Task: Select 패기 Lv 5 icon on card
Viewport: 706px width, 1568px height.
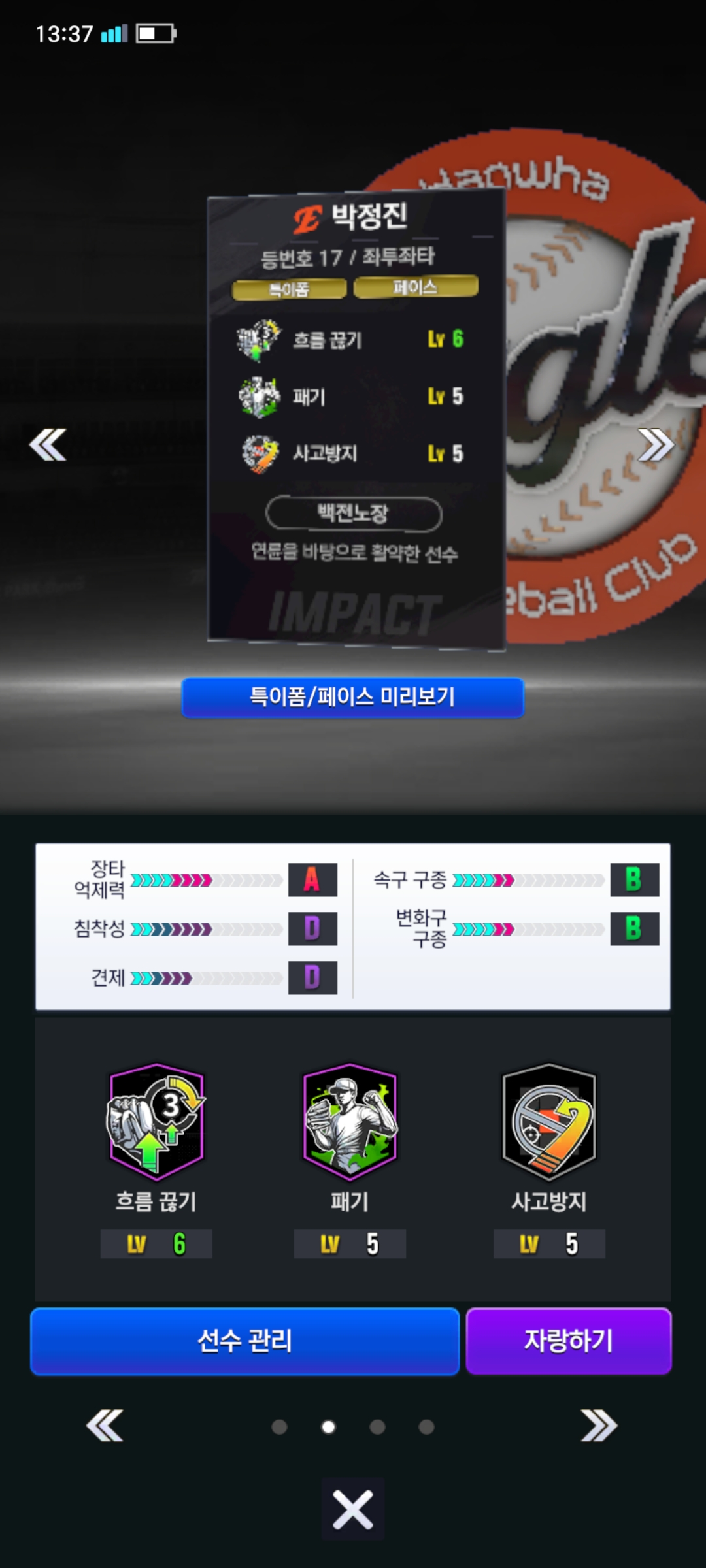Action: 259,397
